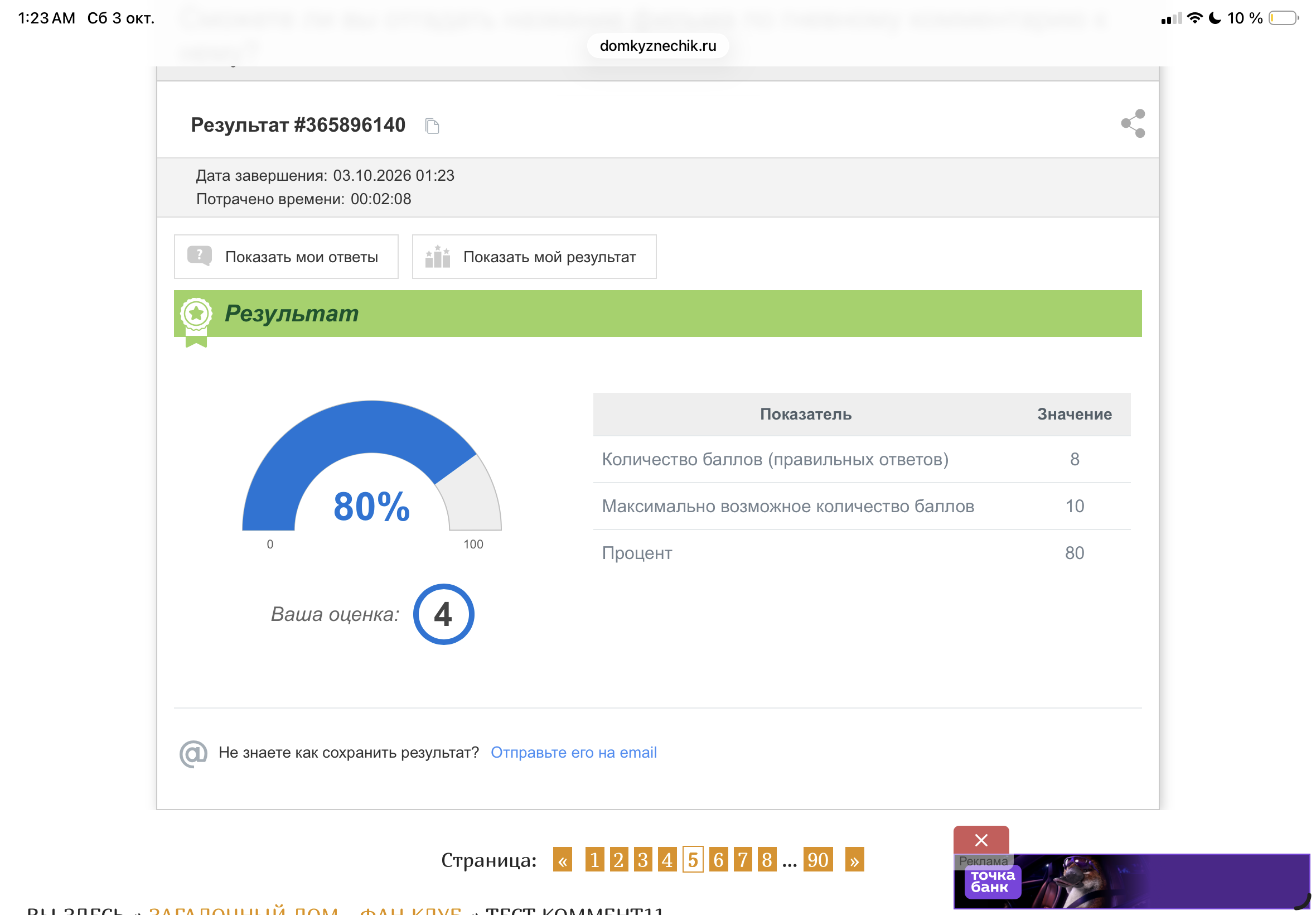Screen dimensions: 1316x915
Task: Tap the Do Not Disturb moon icon
Action: point(1215,18)
